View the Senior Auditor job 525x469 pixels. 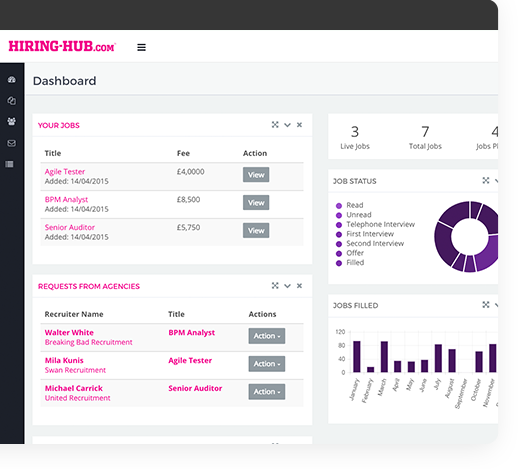point(256,230)
